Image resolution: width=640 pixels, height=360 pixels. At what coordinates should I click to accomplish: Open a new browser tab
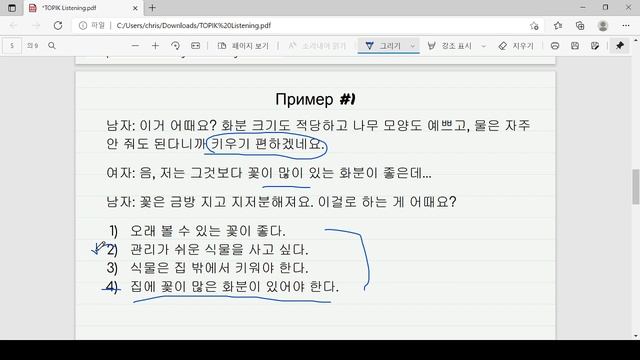[152, 8]
